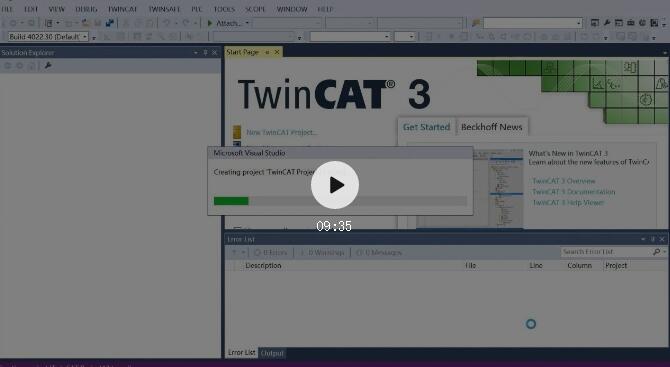Expand the dropdown arrow next to Attach
Image resolution: width=670 pixels, height=367 pixels.
(247, 23)
